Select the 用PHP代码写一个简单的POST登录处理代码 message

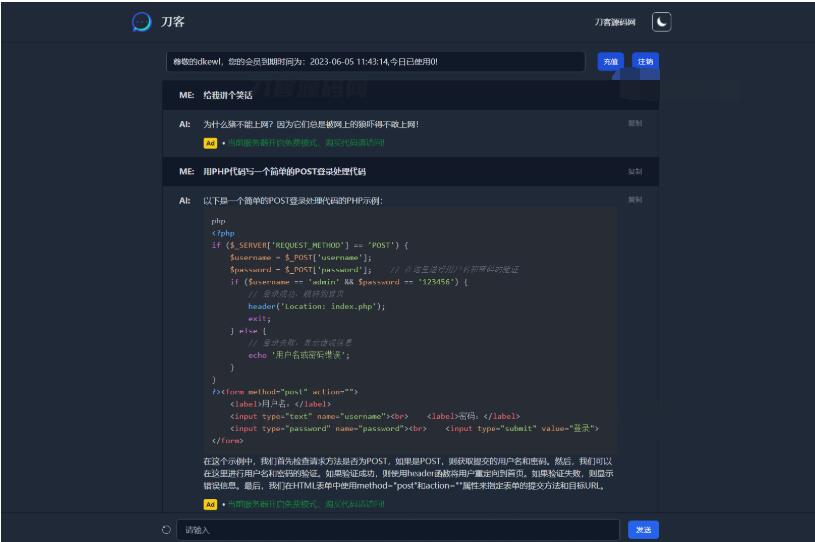[283, 172]
